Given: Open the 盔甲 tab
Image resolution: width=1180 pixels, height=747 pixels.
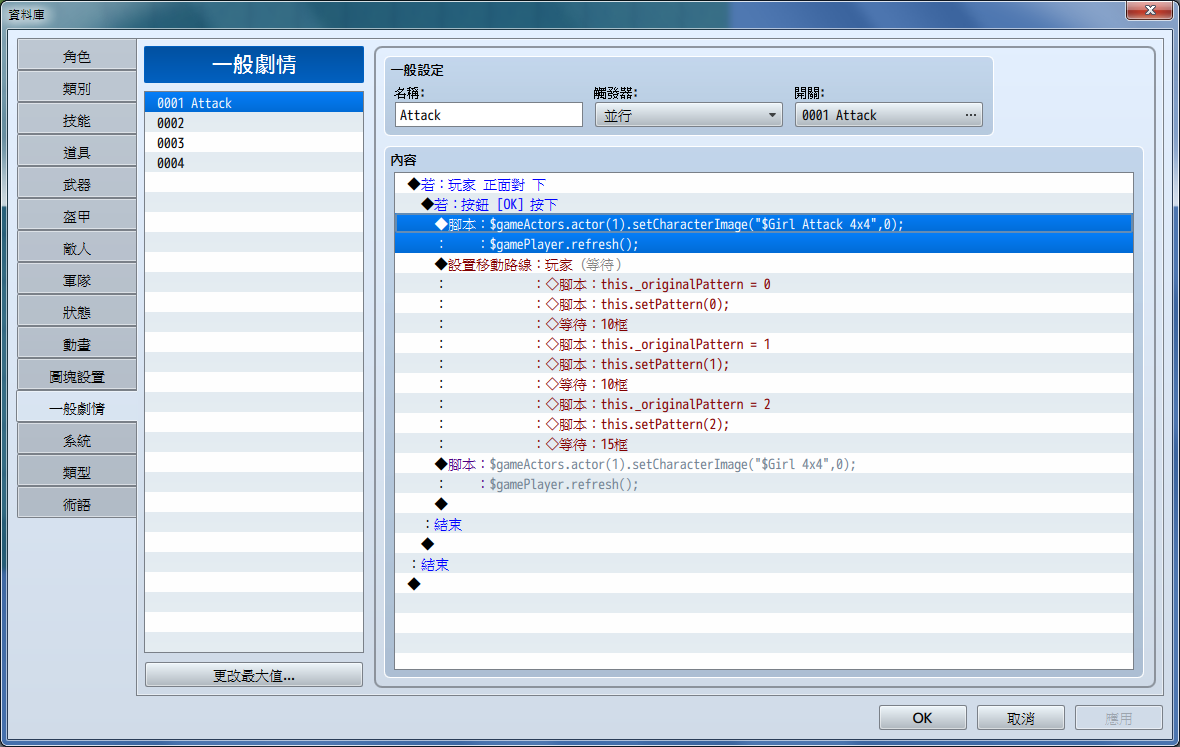Looking at the screenshot, I should pos(77,217).
